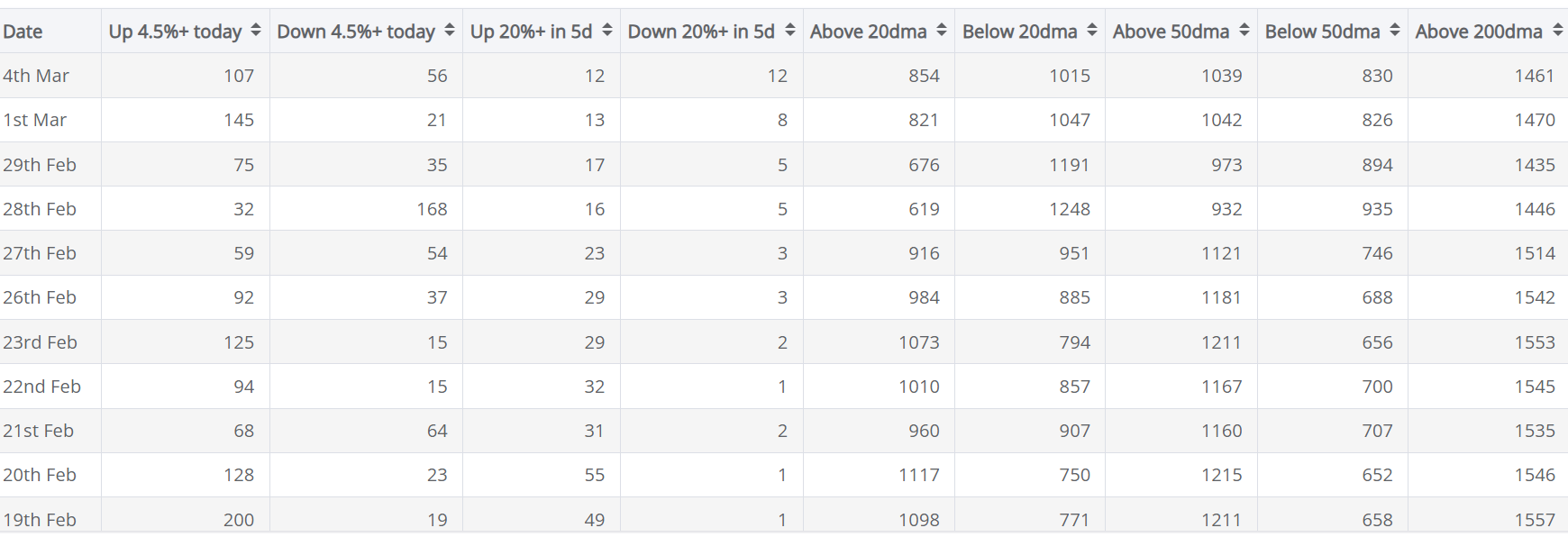The width and height of the screenshot is (1568, 537).
Task: Click the Below 50dma sort arrows
Action: tap(1395, 31)
